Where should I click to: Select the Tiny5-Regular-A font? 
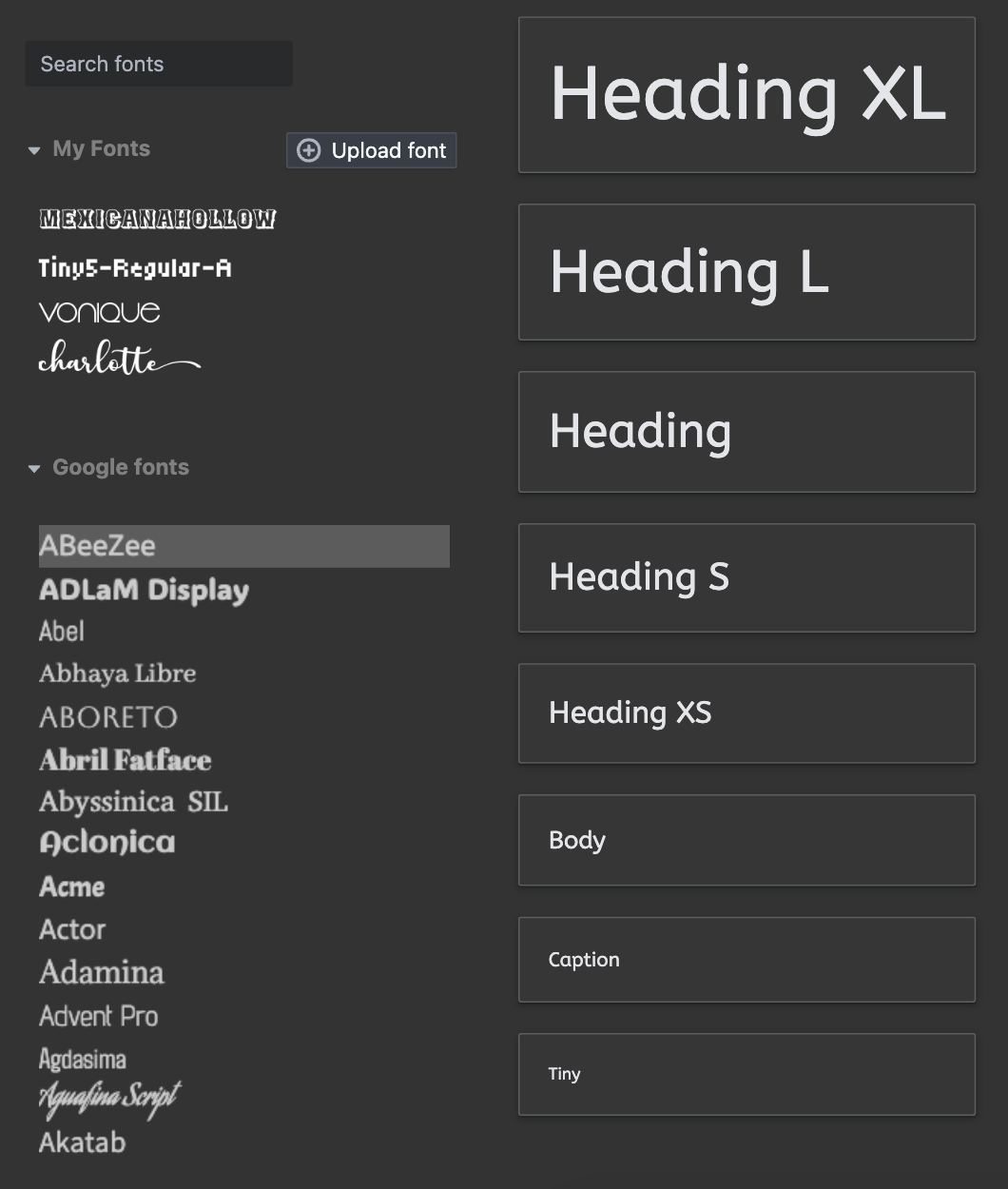135,268
